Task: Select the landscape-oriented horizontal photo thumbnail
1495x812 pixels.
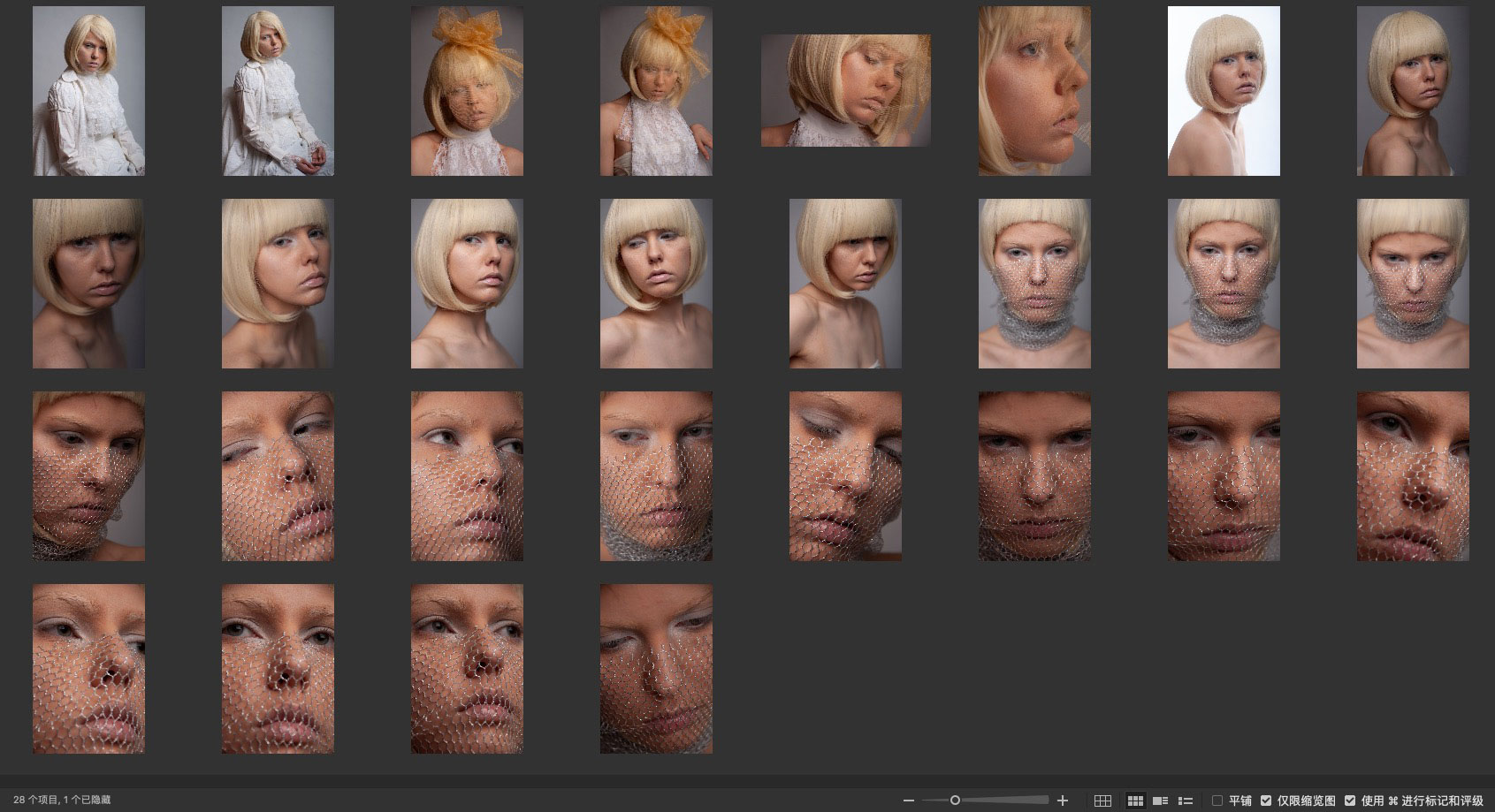Action: coord(845,90)
